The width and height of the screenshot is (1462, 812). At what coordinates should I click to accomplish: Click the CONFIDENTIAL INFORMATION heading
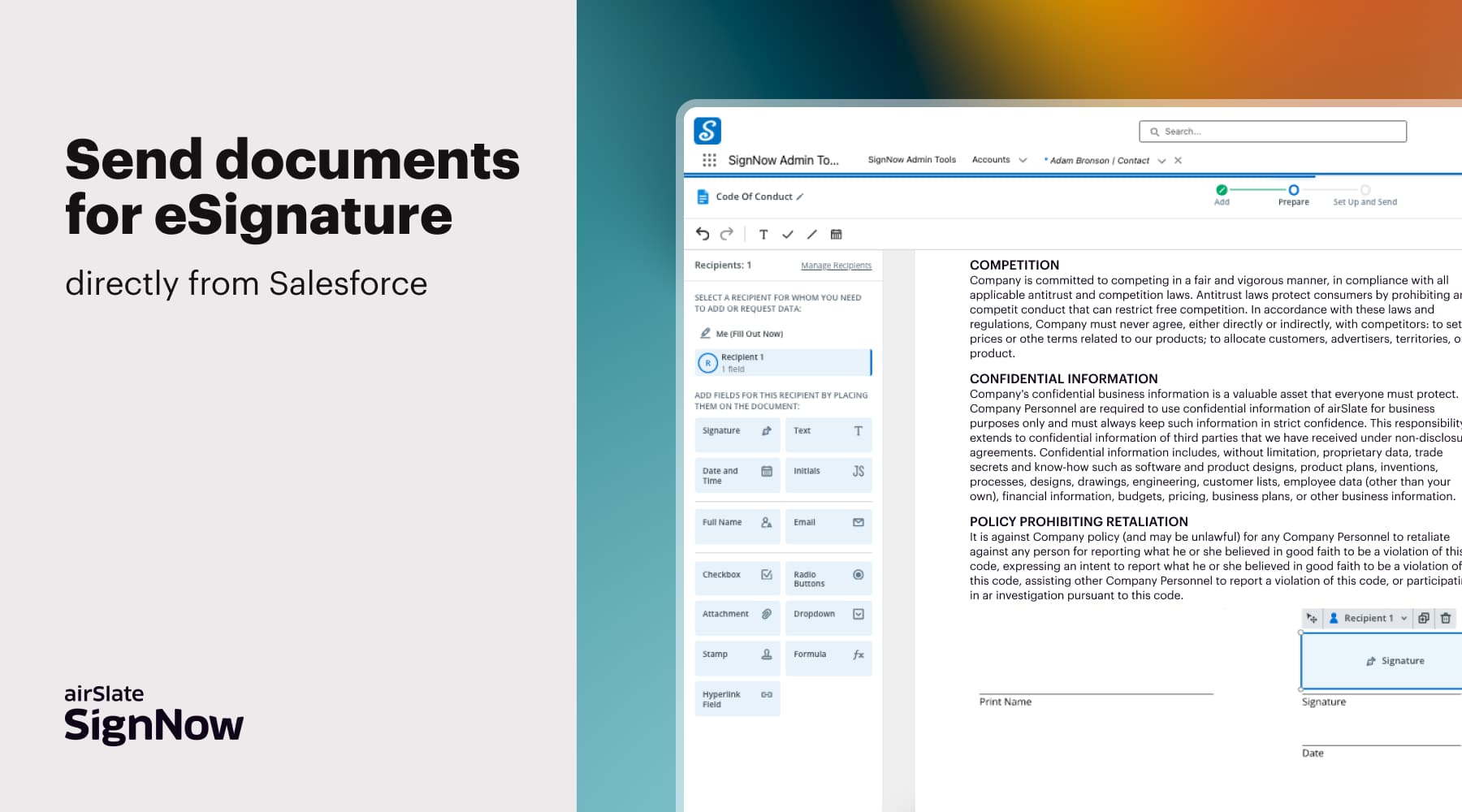coord(1064,378)
